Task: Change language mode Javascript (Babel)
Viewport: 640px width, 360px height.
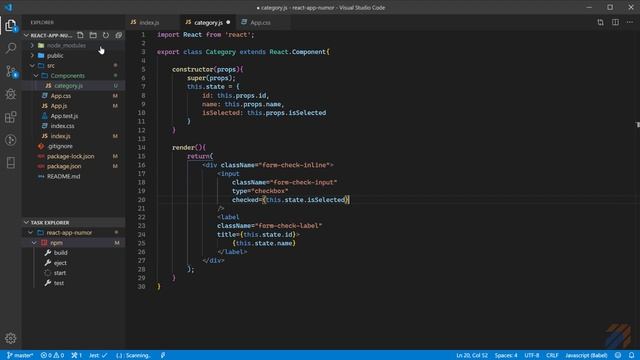Action: [586, 356]
